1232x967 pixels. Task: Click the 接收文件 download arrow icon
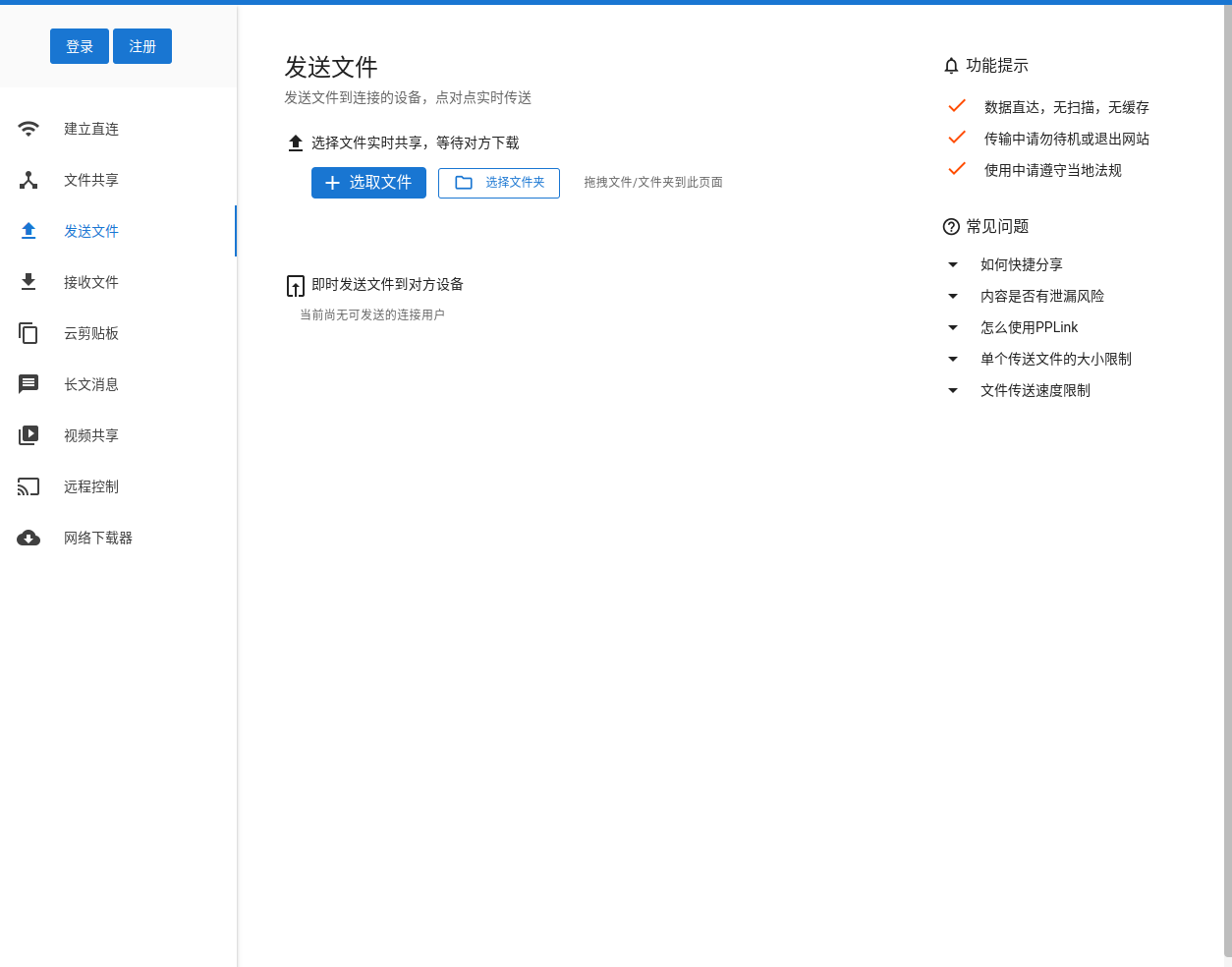[28, 282]
